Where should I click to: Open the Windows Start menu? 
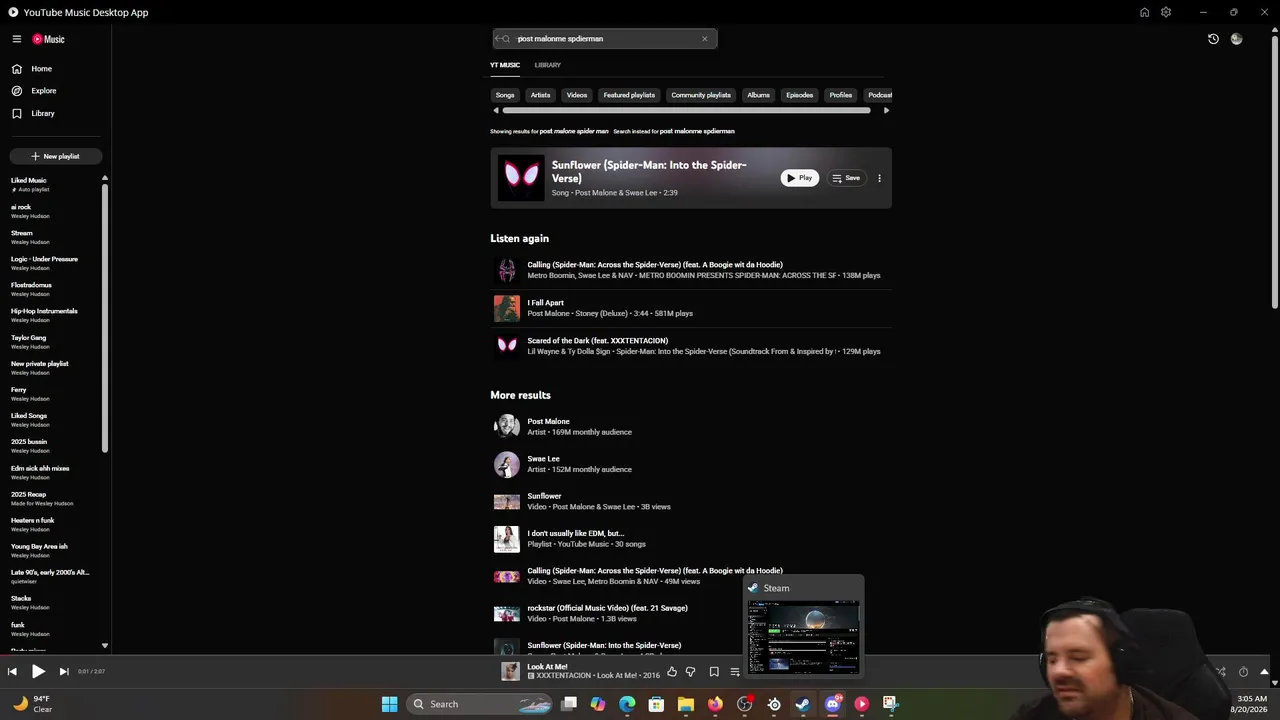(x=389, y=704)
